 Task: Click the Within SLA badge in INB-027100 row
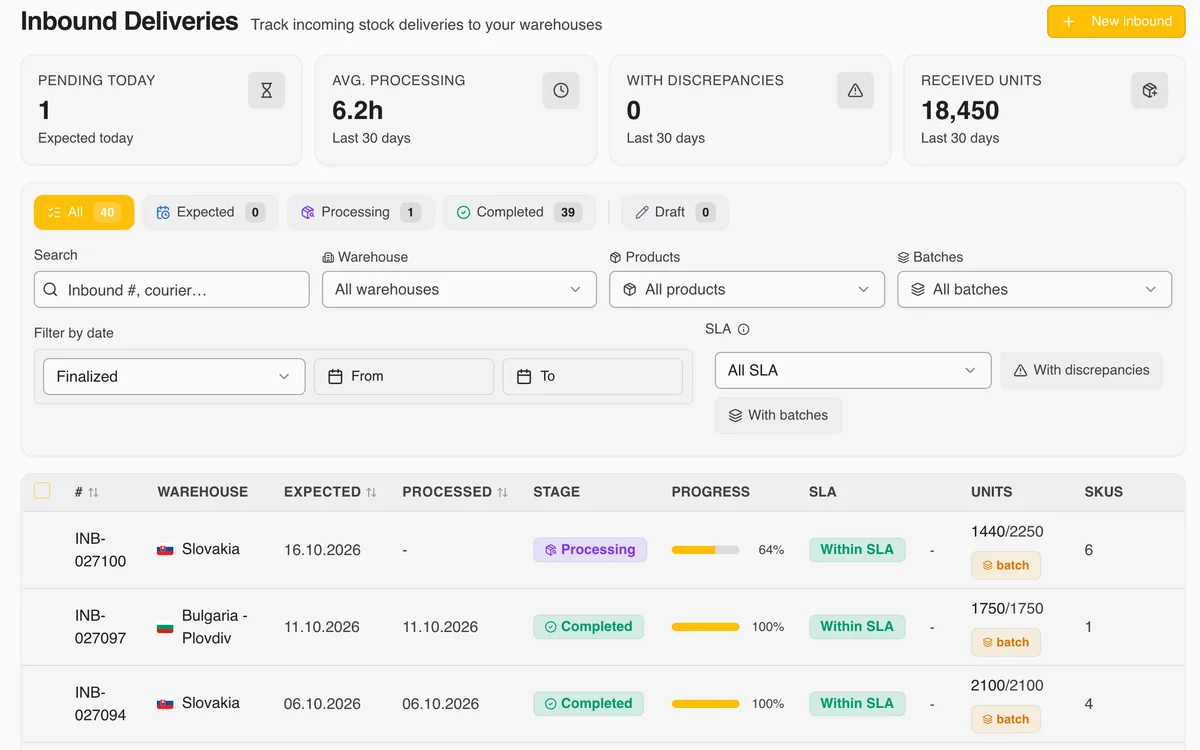point(857,549)
